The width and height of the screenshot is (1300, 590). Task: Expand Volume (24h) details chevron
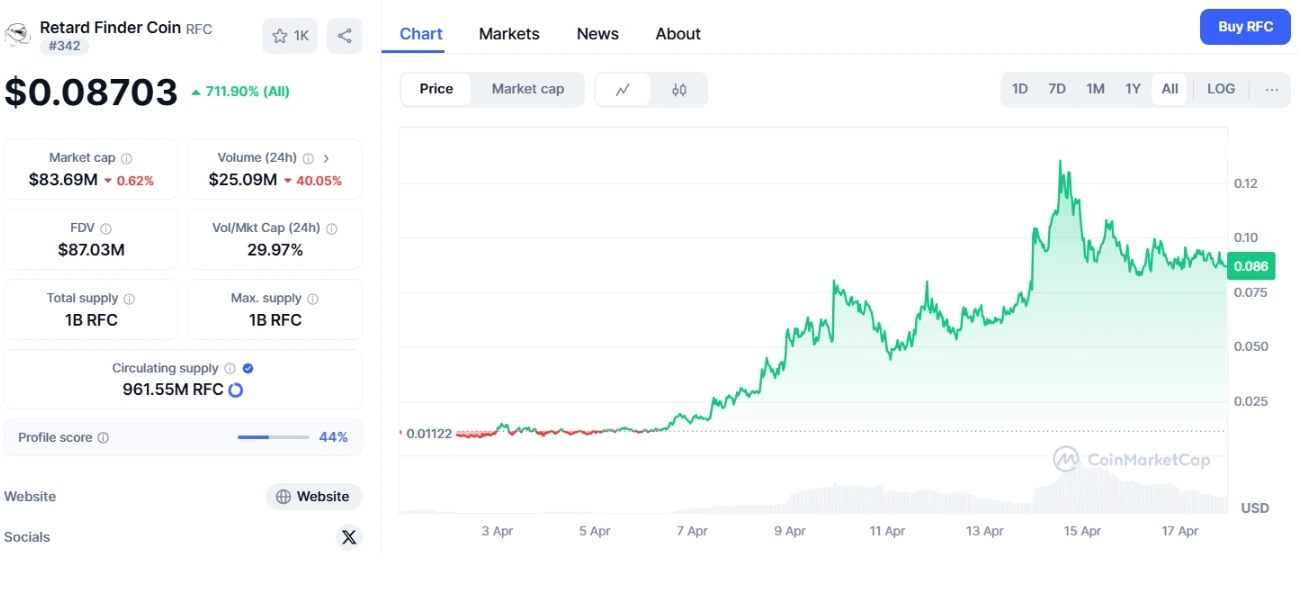pyautogui.click(x=326, y=158)
